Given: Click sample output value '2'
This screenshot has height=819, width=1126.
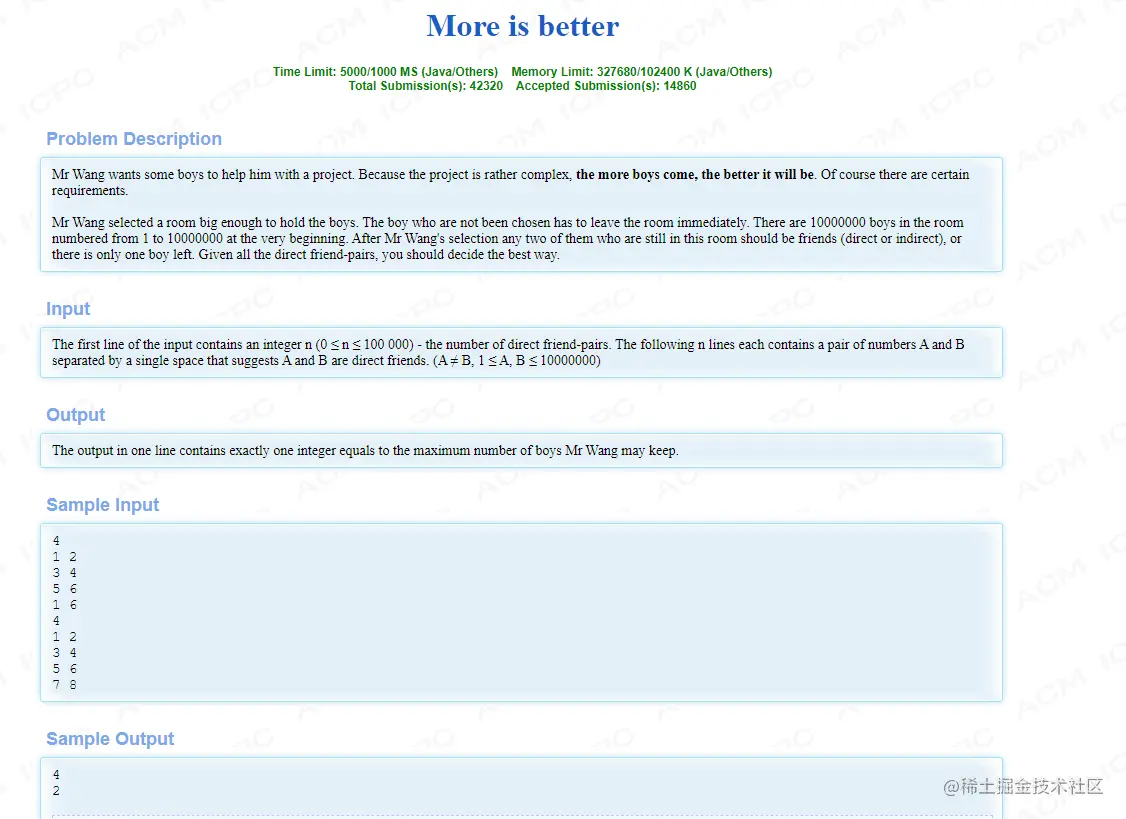Looking at the screenshot, I should pos(56,791).
